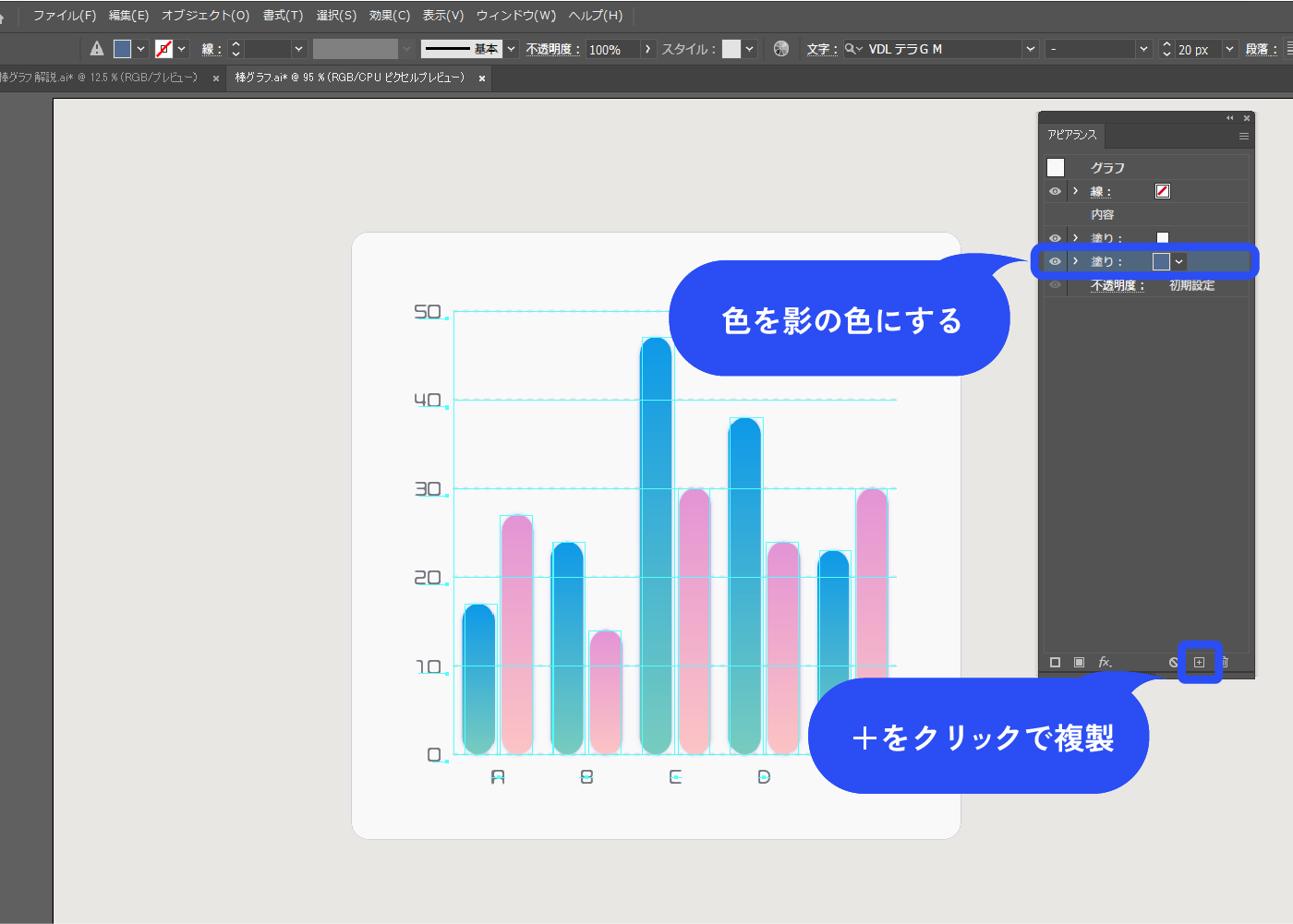The height and width of the screenshot is (924, 1293).
Task: Open the 表示(V) menu
Action: point(443,16)
